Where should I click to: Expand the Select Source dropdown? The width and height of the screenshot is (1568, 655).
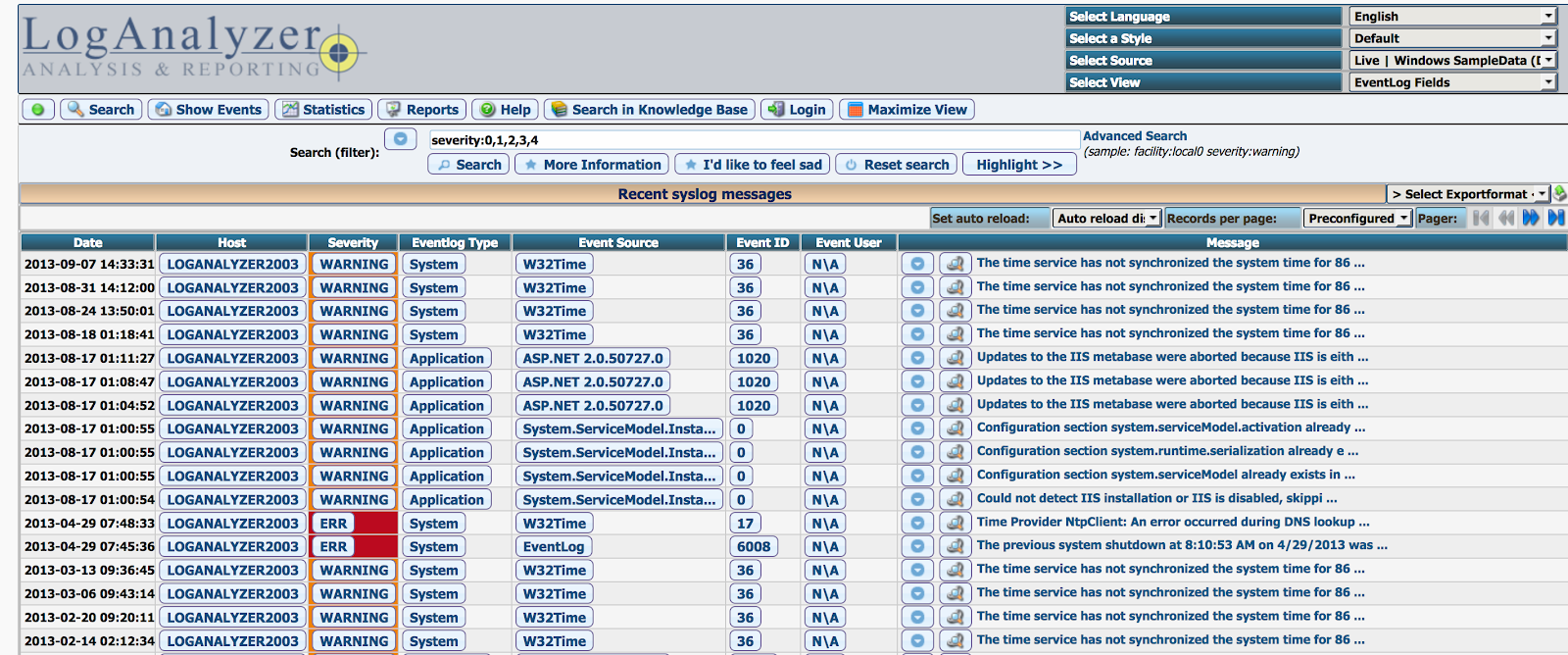[x=1452, y=61]
